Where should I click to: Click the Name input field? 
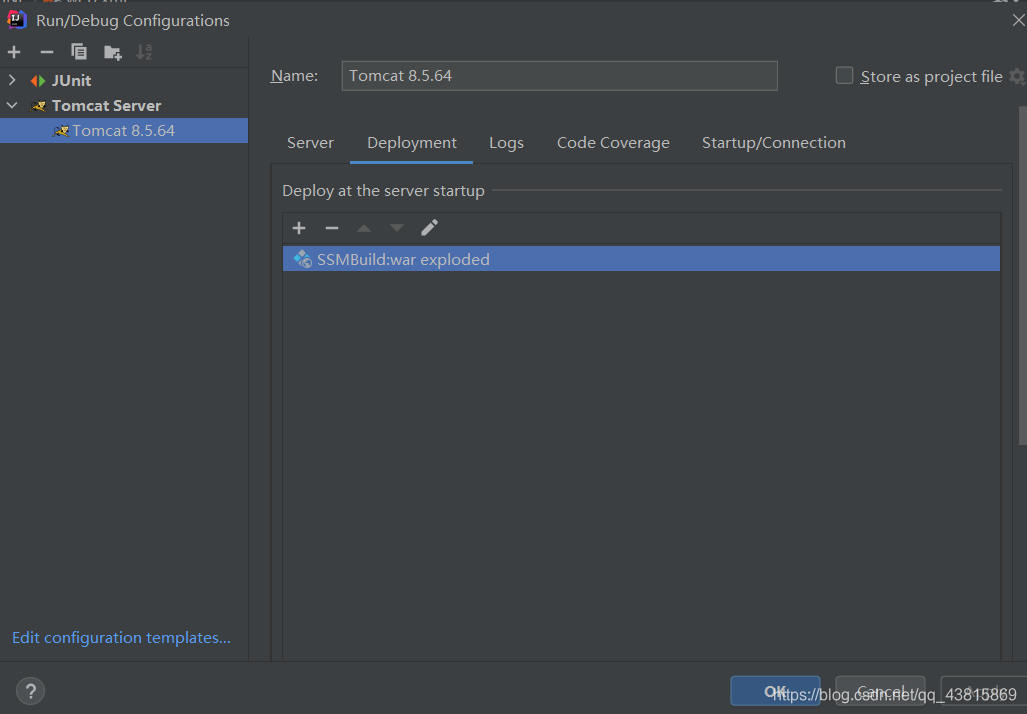point(559,75)
